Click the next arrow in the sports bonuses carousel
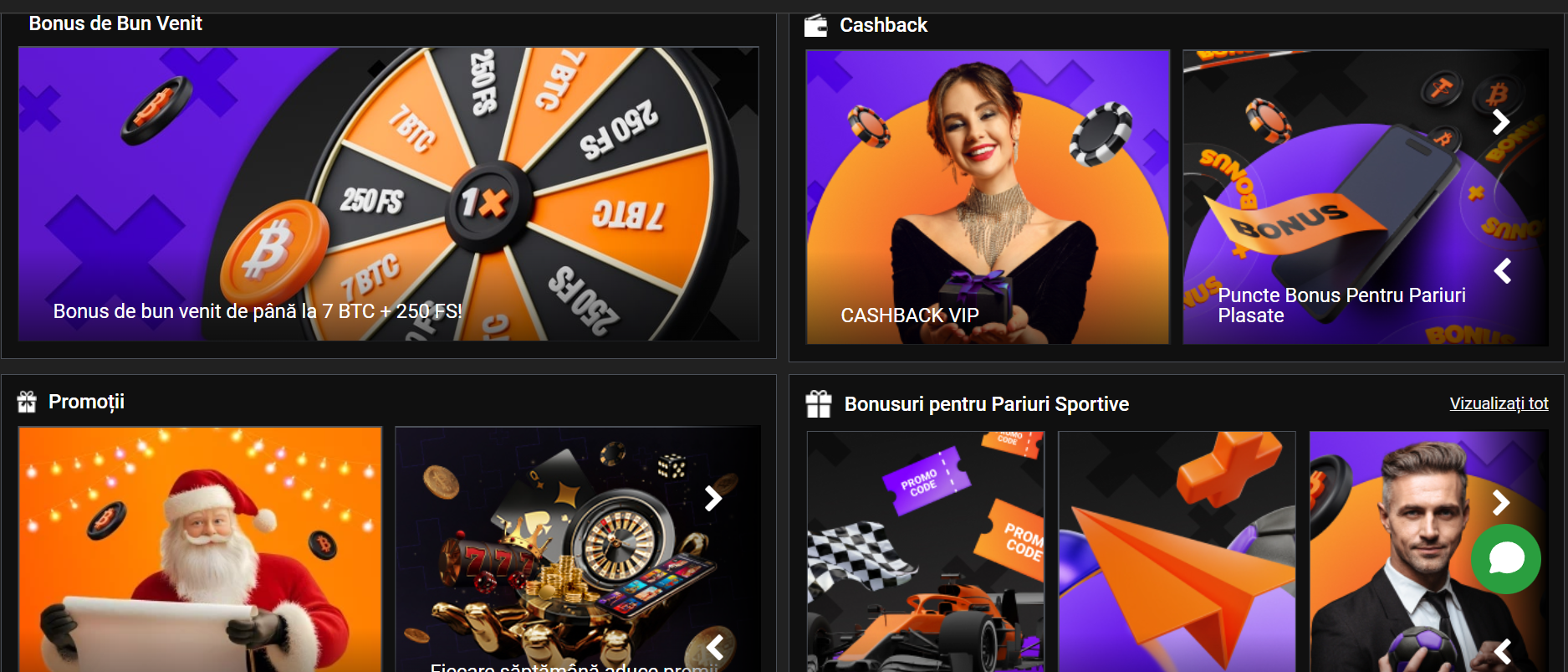Screen dimensions: 1568x672 (1501, 502)
